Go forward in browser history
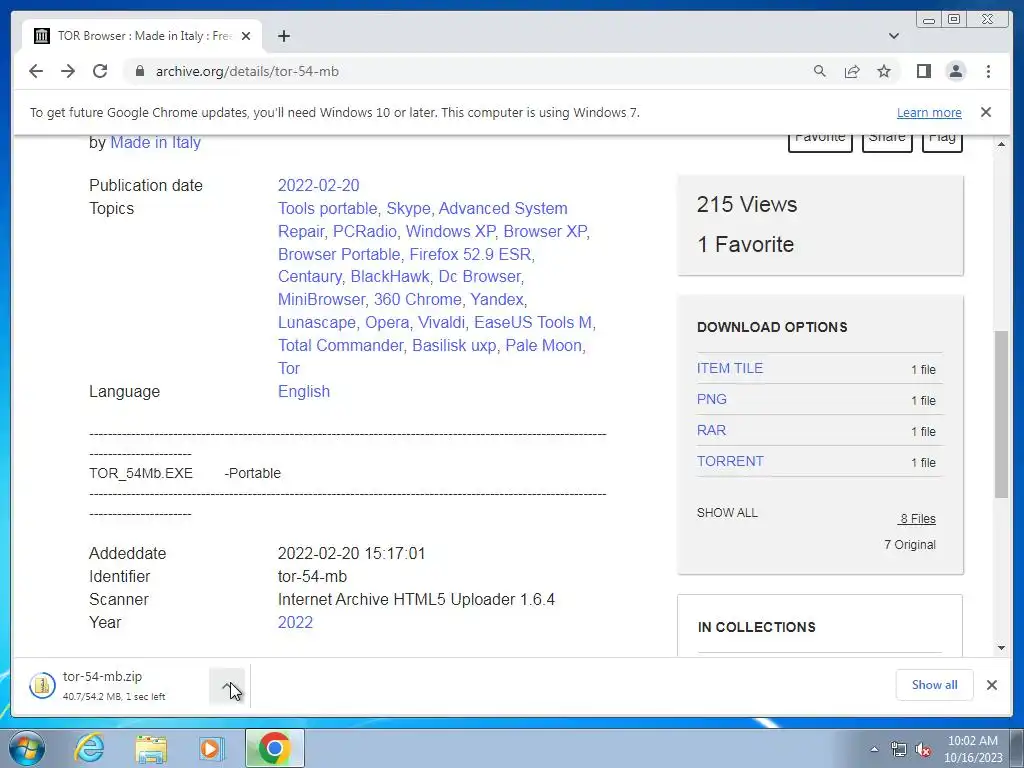Image resolution: width=1024 pixels, height=768 pixels. [x=68, y=71]
